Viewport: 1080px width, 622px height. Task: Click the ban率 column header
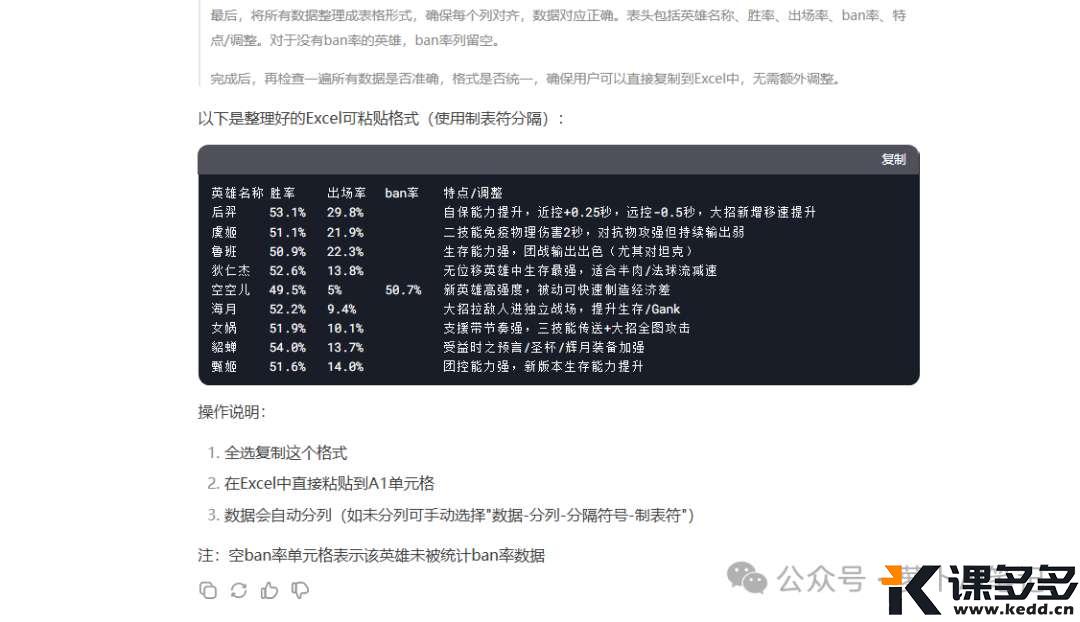402,193
